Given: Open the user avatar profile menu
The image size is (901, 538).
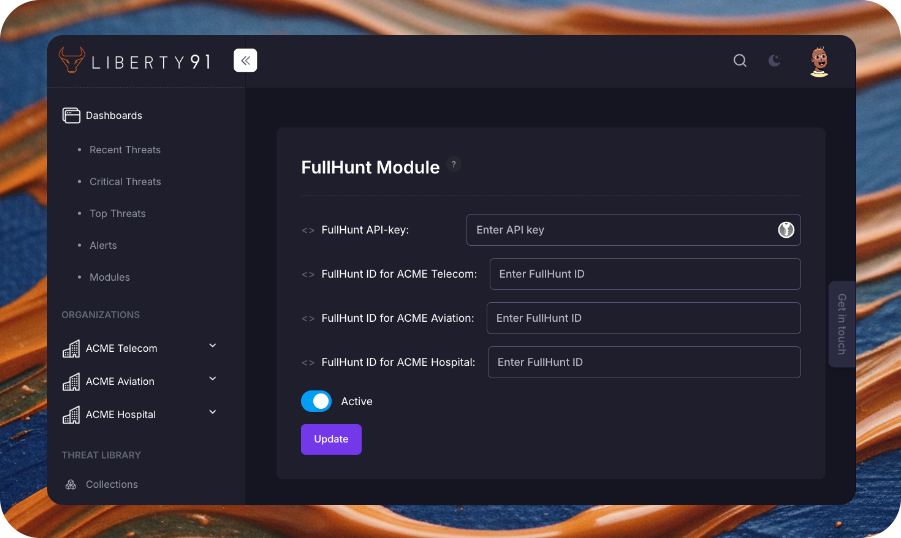Looking at the screenshot, I should coord(819,61).
